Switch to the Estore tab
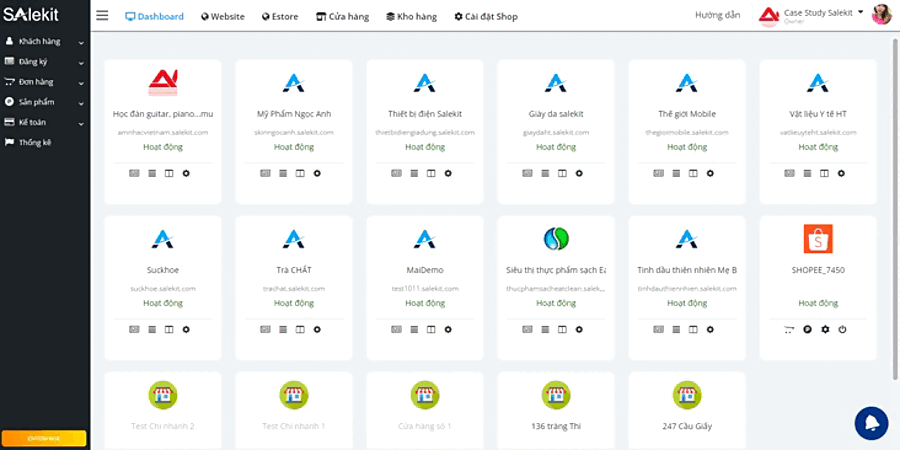900x450 pixels. click(x=280, y=17)
